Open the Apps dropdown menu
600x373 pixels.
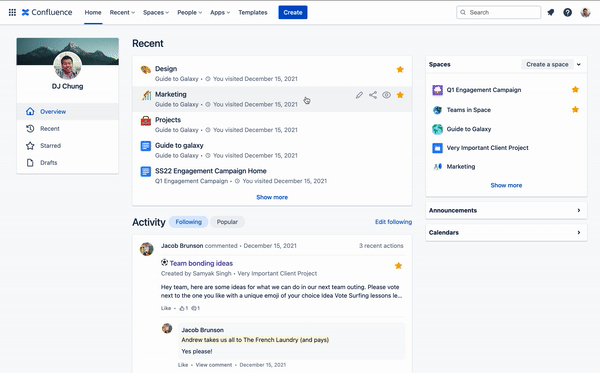pyautogui.click(x=220, y=12)
